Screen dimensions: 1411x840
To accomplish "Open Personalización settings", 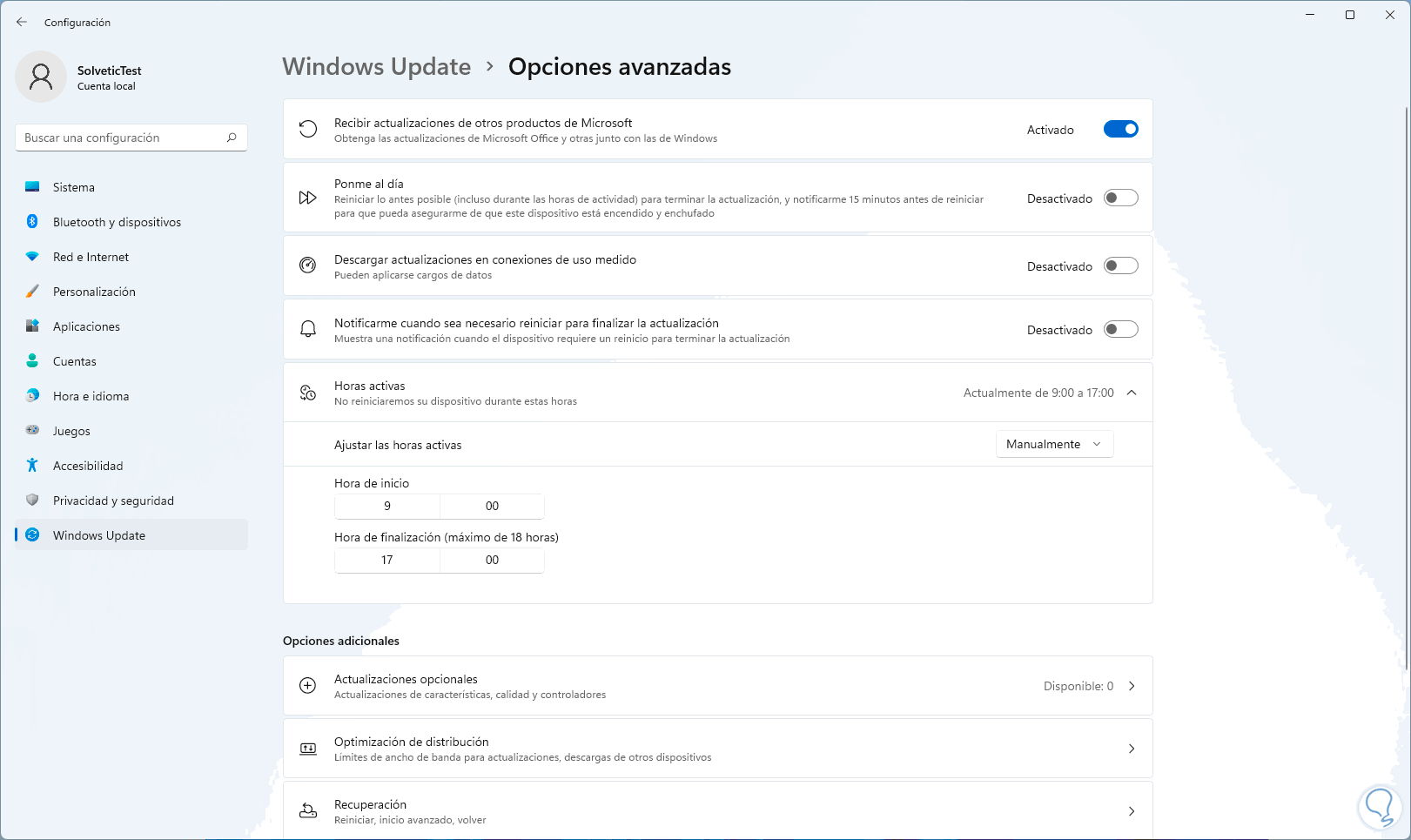I will 131,292.
